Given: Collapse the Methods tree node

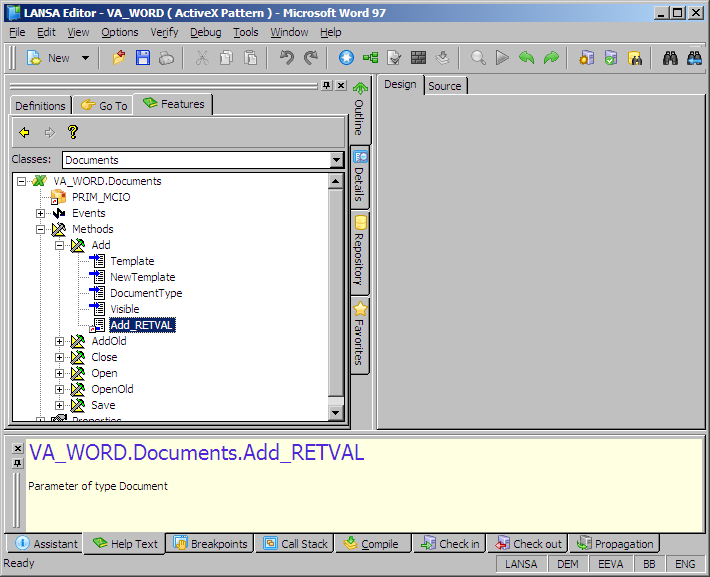Looking at the screenshot, I should [41, 229].
